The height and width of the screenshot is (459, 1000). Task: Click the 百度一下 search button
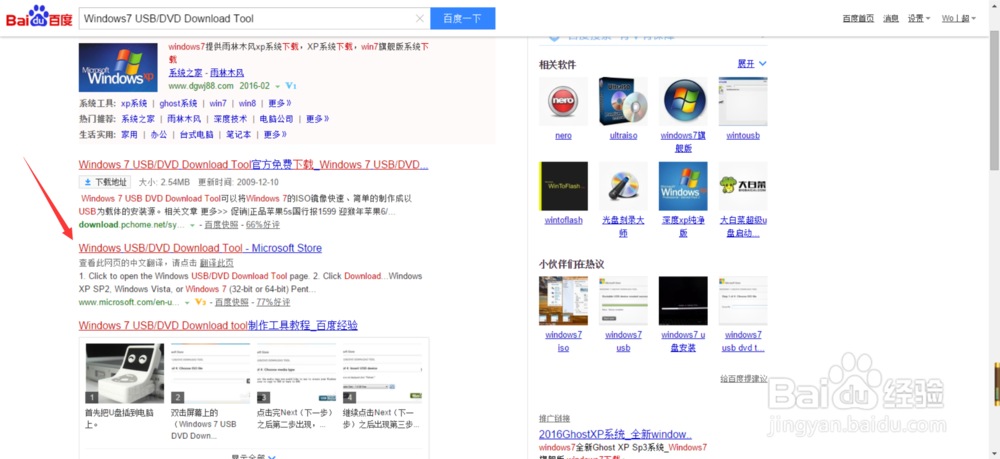tap(462, 18)
